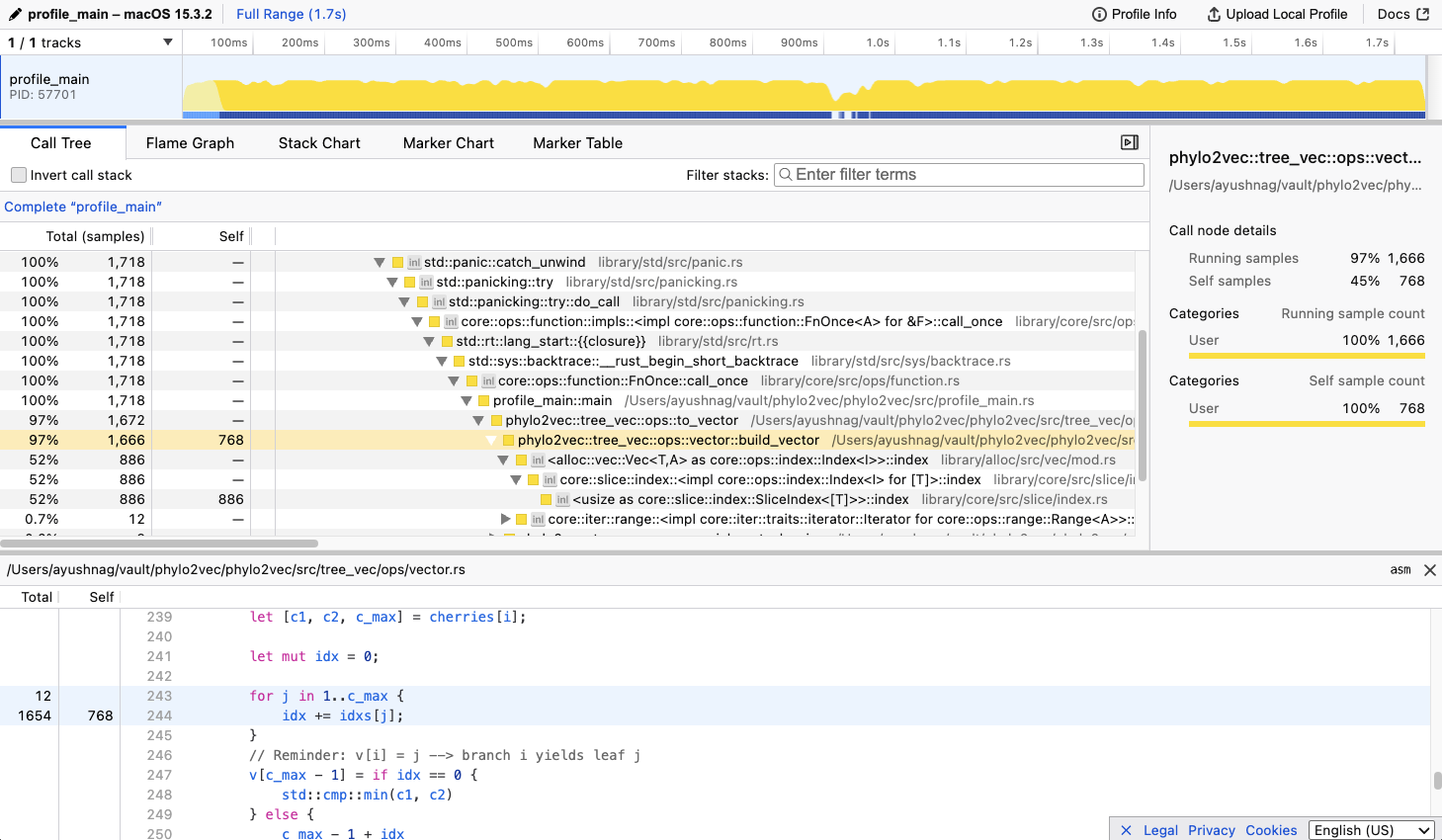Select the usize SliceIndex index row
This screenshot has width=1442, height=840.
tap(567, 499)
